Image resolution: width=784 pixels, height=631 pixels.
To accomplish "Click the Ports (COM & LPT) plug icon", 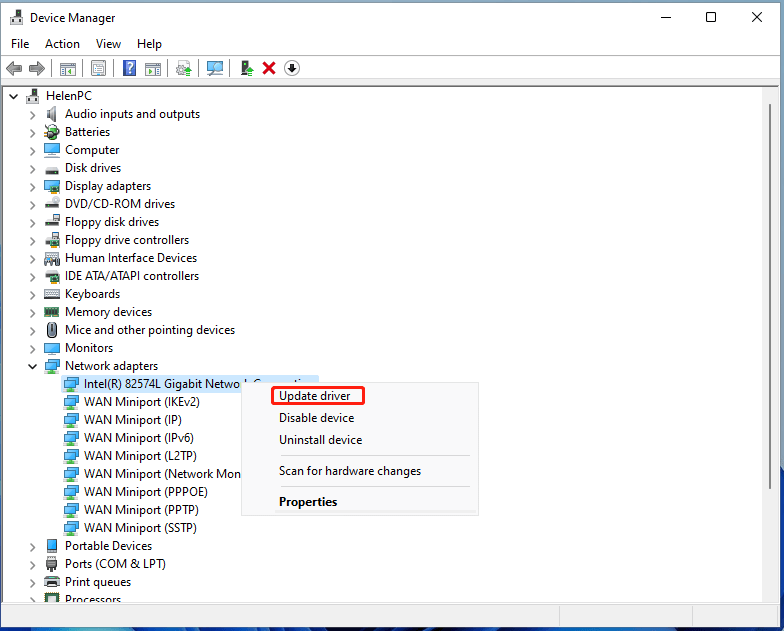I will (x=52, y=564).
